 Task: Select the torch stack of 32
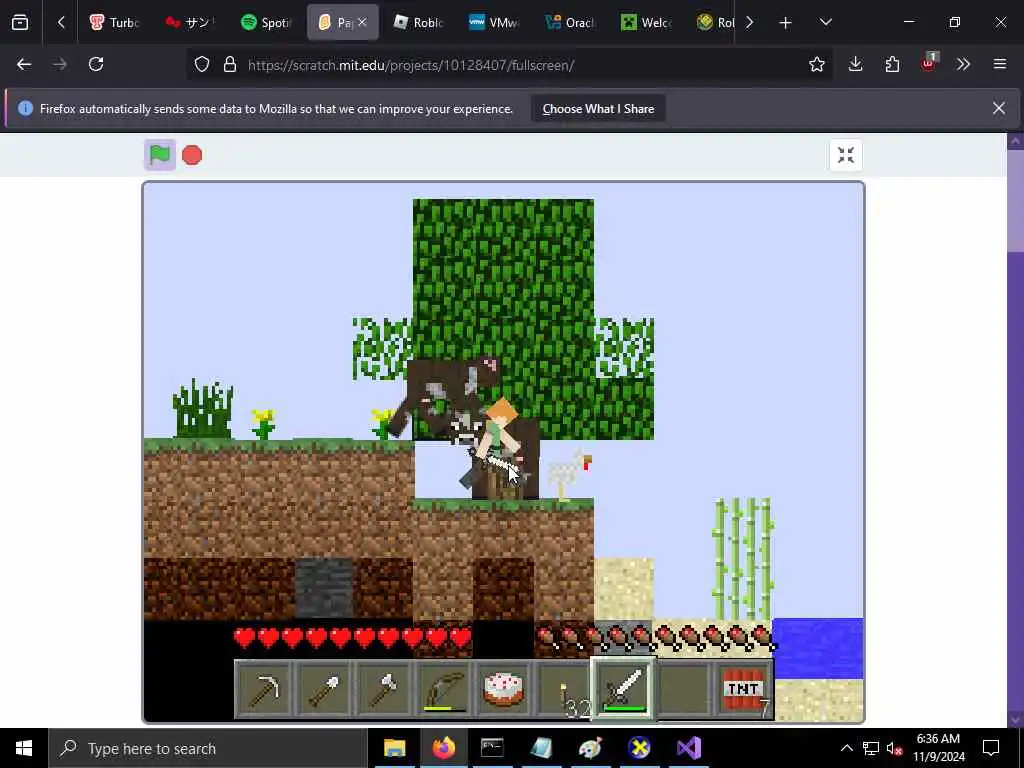coord(564,689)
